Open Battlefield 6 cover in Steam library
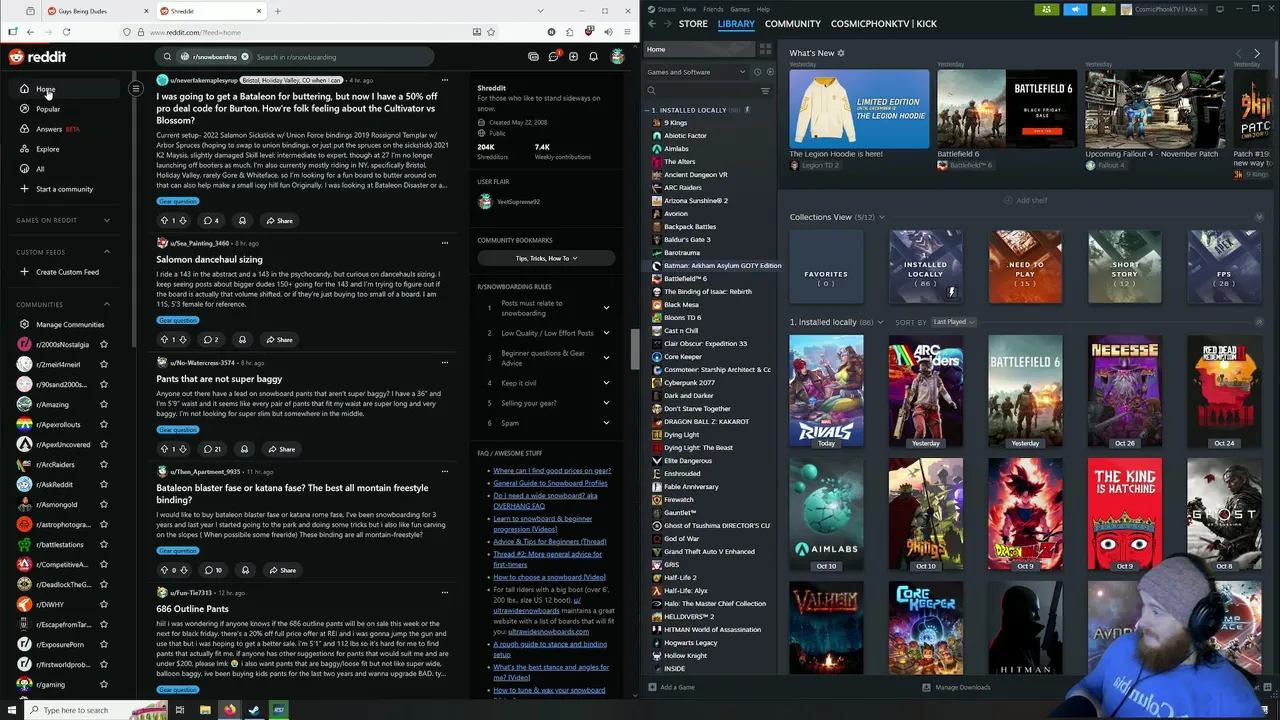The image size is (1280, 720). (x=1025, y=390)
